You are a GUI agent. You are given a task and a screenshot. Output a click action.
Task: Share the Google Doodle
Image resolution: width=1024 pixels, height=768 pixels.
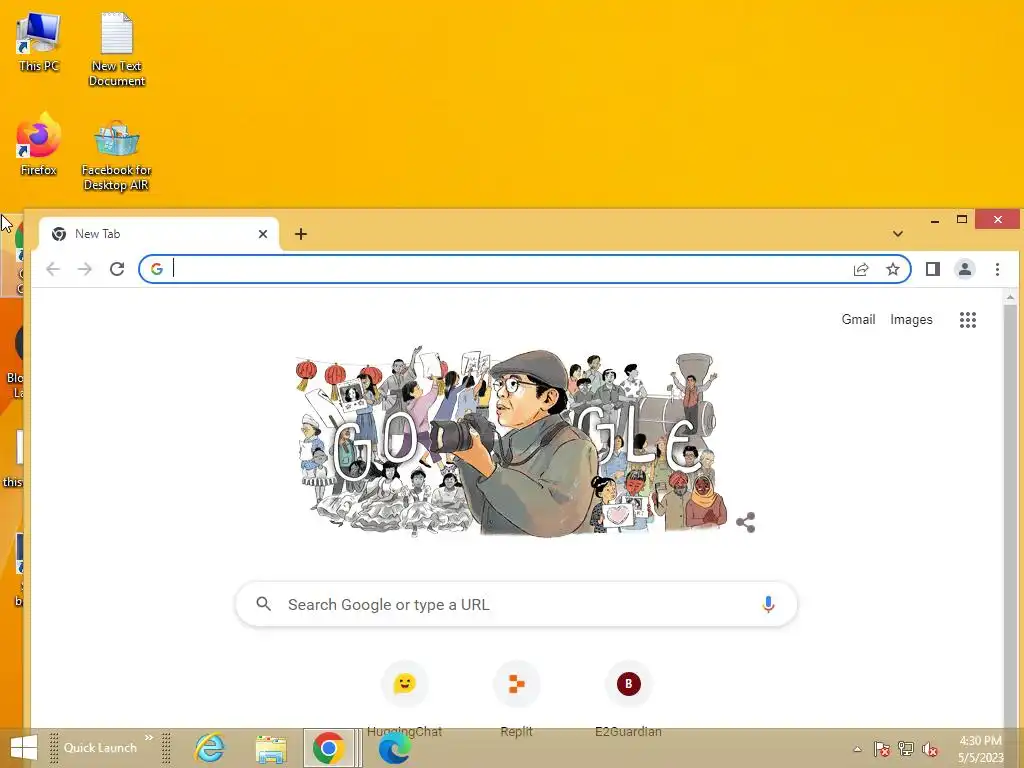point(745,522)
